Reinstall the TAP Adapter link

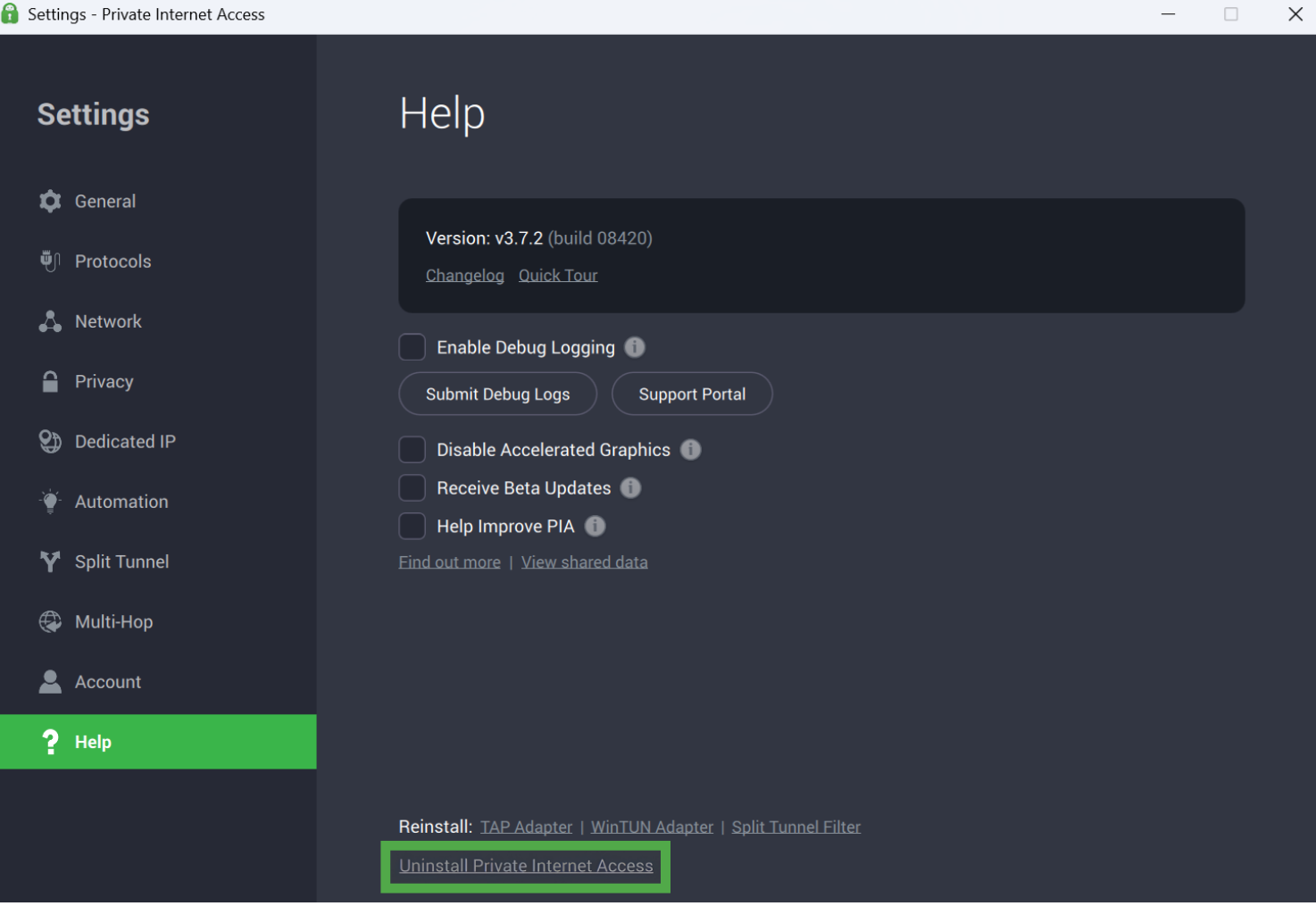click(527, 827)
